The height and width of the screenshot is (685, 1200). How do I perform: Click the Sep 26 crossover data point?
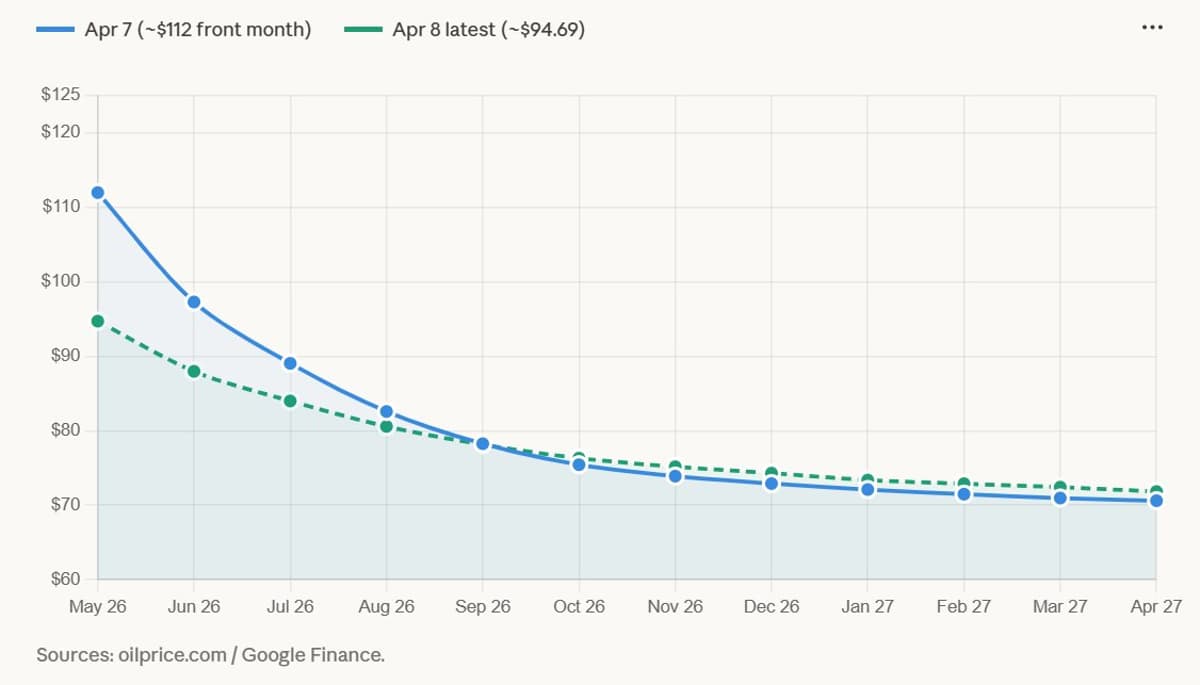[482, 444]
